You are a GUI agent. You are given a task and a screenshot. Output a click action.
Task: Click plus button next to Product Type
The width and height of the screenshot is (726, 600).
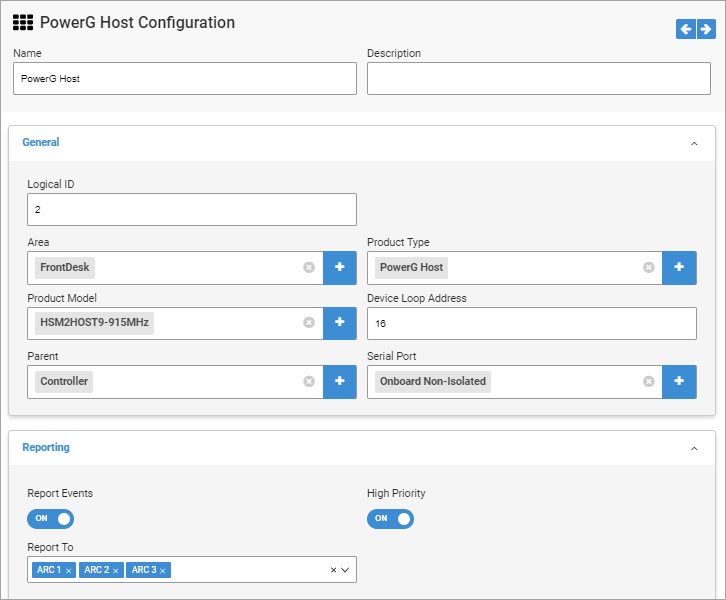680,268
